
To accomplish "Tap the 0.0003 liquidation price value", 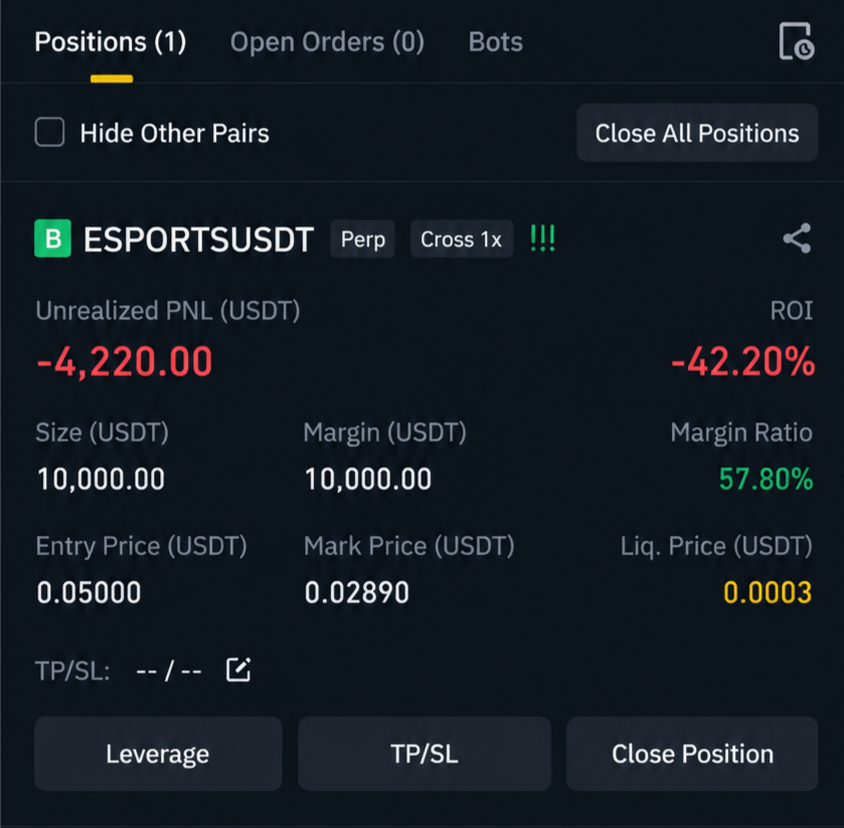I will [767, 592].
